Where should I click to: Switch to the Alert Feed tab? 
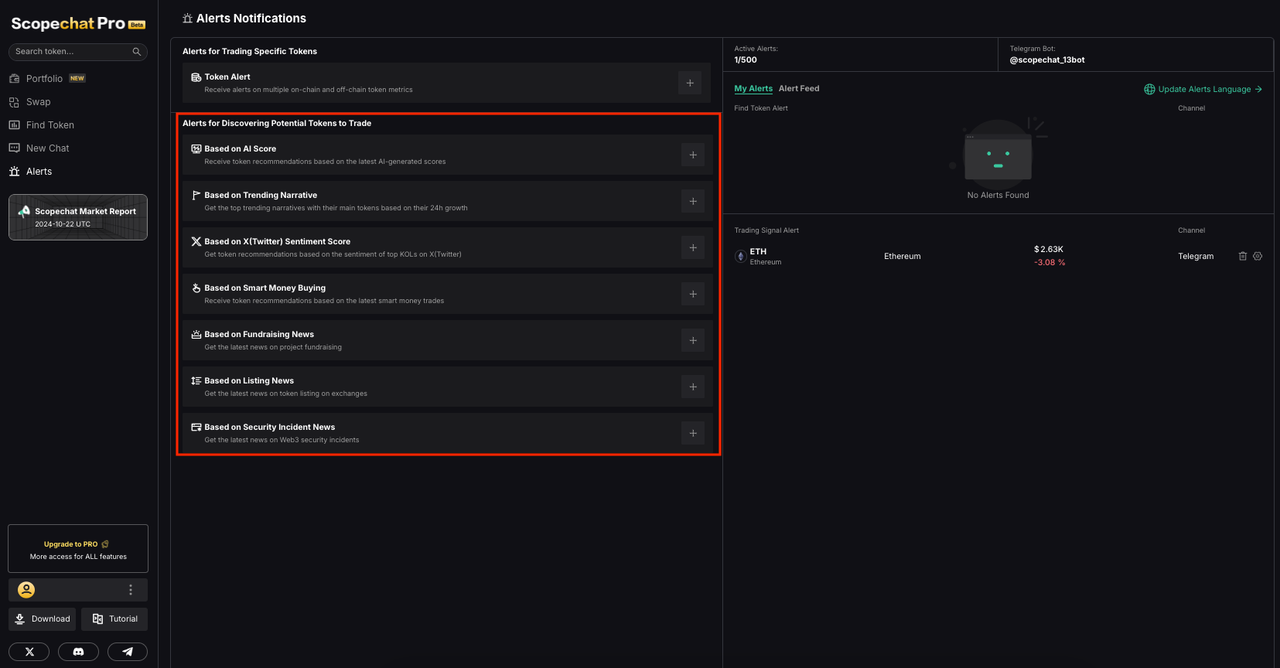click(799, 89)
